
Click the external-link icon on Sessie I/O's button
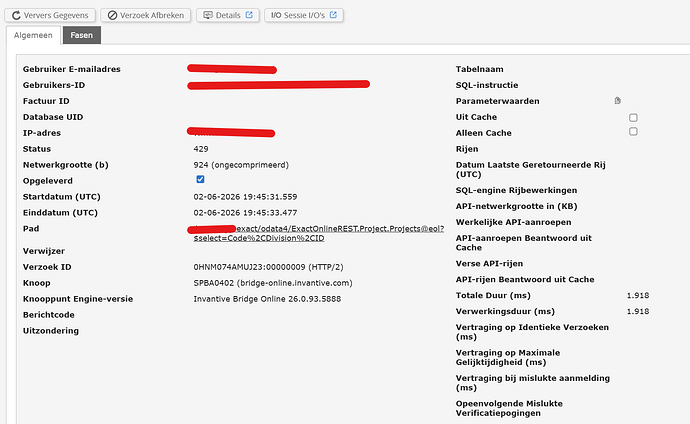pos(333,15)
